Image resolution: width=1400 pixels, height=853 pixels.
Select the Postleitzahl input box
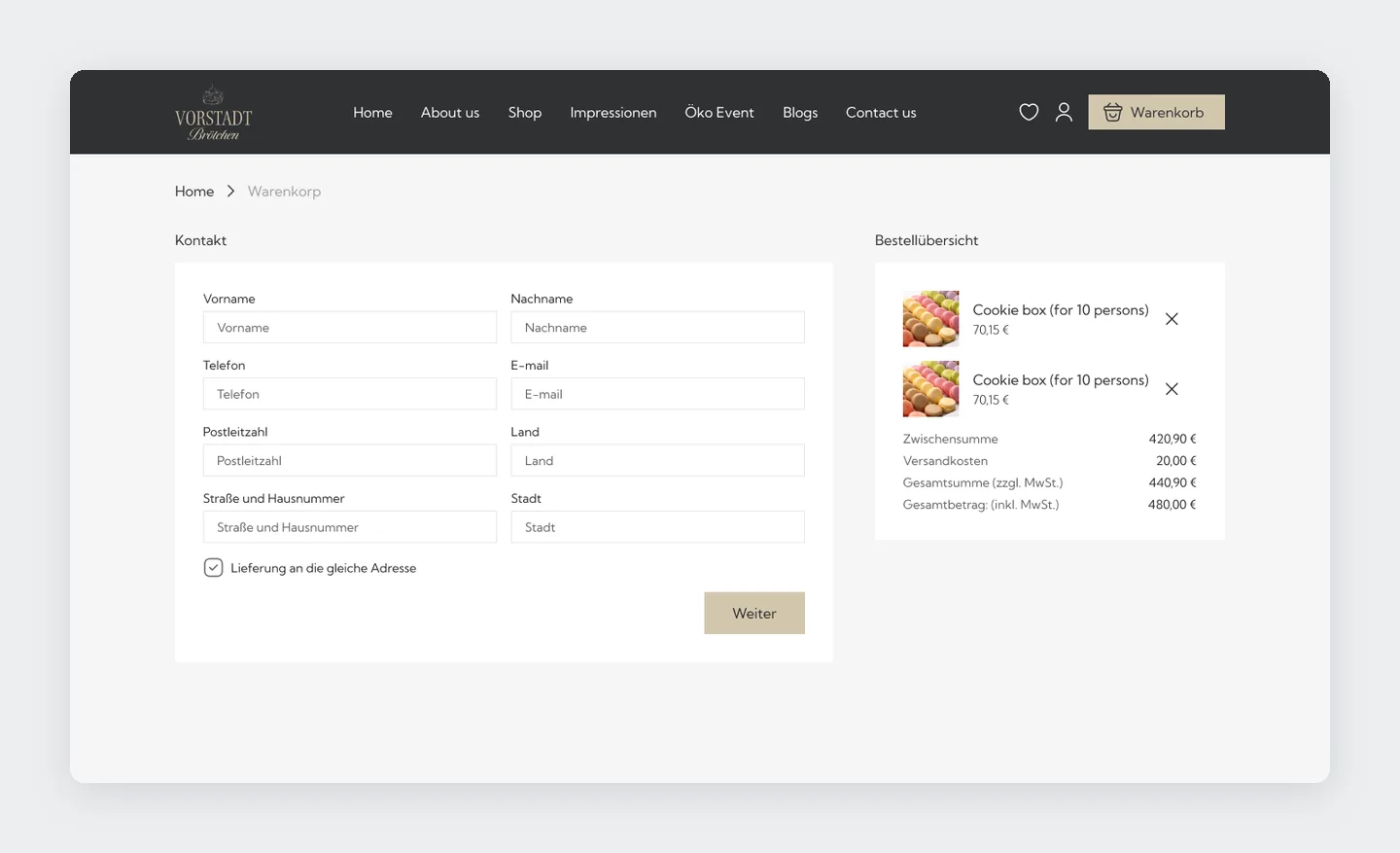pyautogui.click(x=350, y=460)
